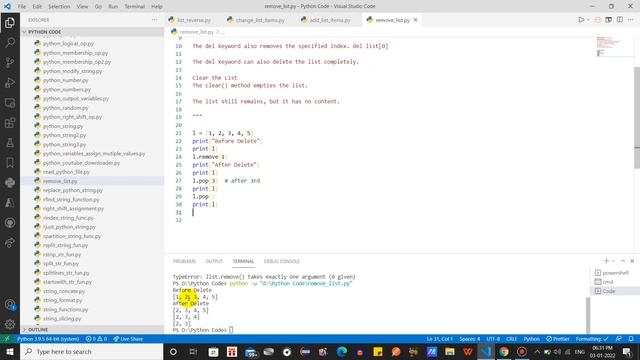Create a new terminal with plus icon
This screenshot has height=360, width=640.
coord(606,261)
